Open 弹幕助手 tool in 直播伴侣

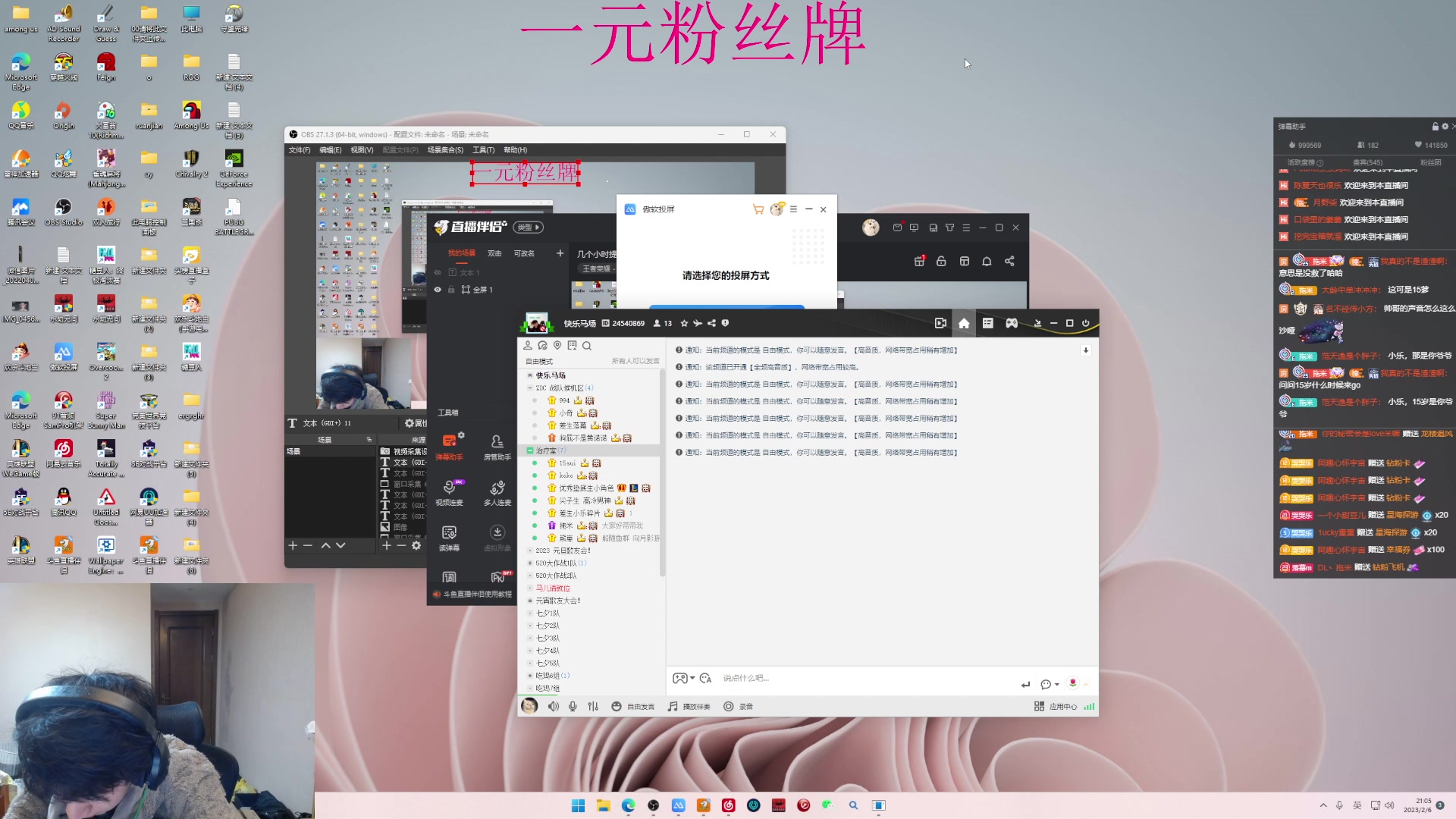(x=449, y=447)
